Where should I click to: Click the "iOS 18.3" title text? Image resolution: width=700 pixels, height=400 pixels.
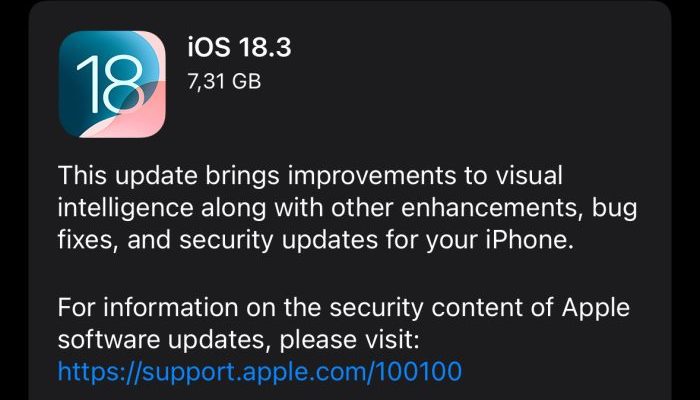click(x=239, y=47)
